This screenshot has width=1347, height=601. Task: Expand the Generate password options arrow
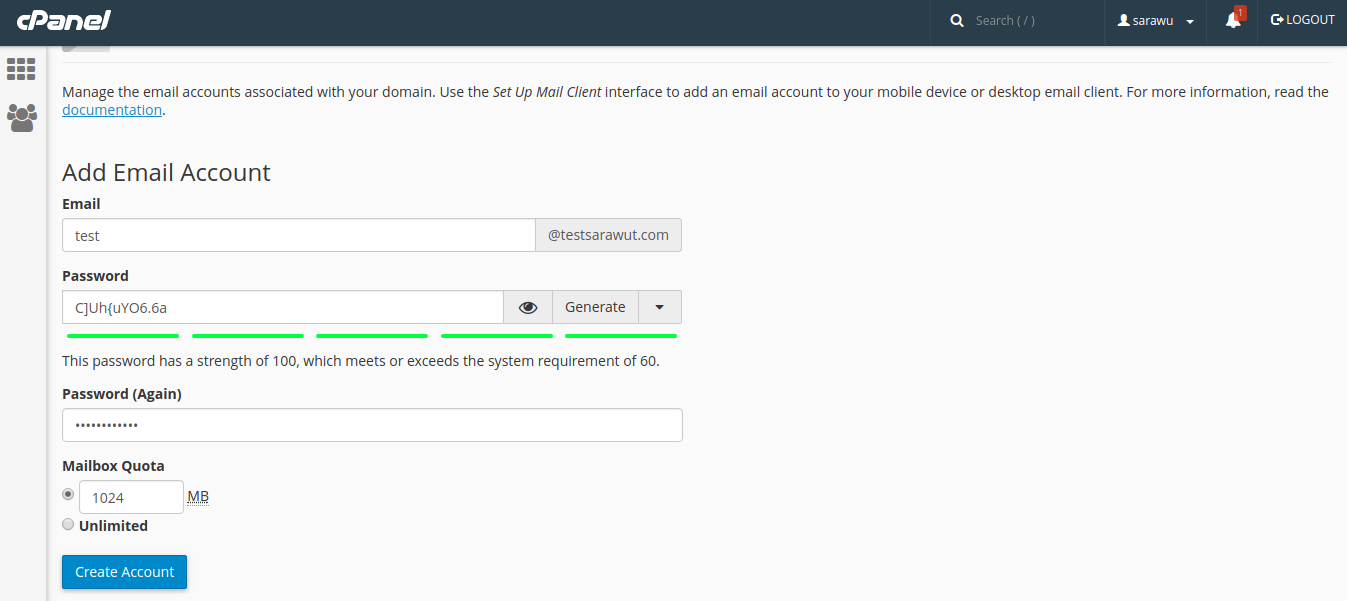point(660,308)
